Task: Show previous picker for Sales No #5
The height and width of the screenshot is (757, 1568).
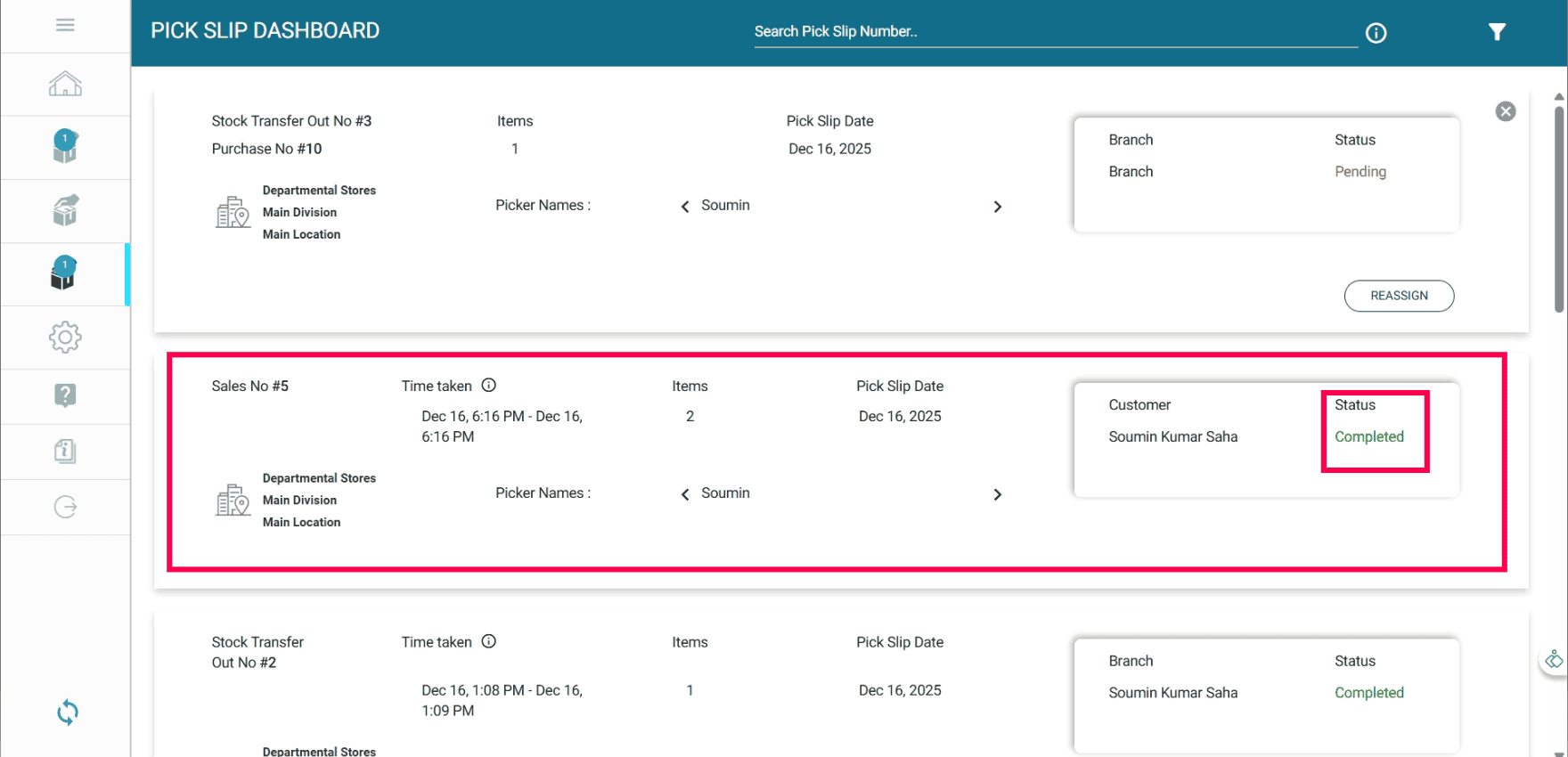Action: click(x=685, y=494)
